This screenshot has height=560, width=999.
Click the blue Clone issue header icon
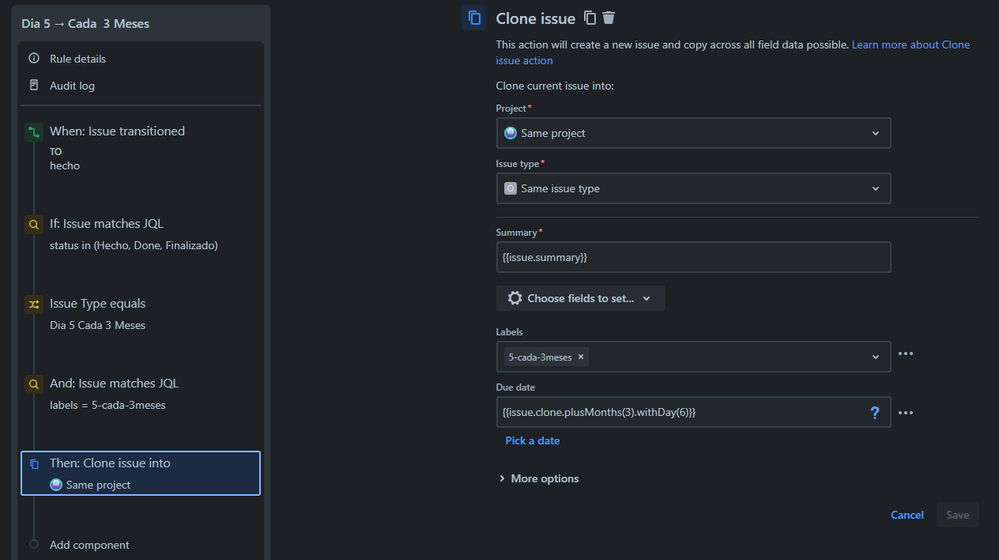[474, 18]
